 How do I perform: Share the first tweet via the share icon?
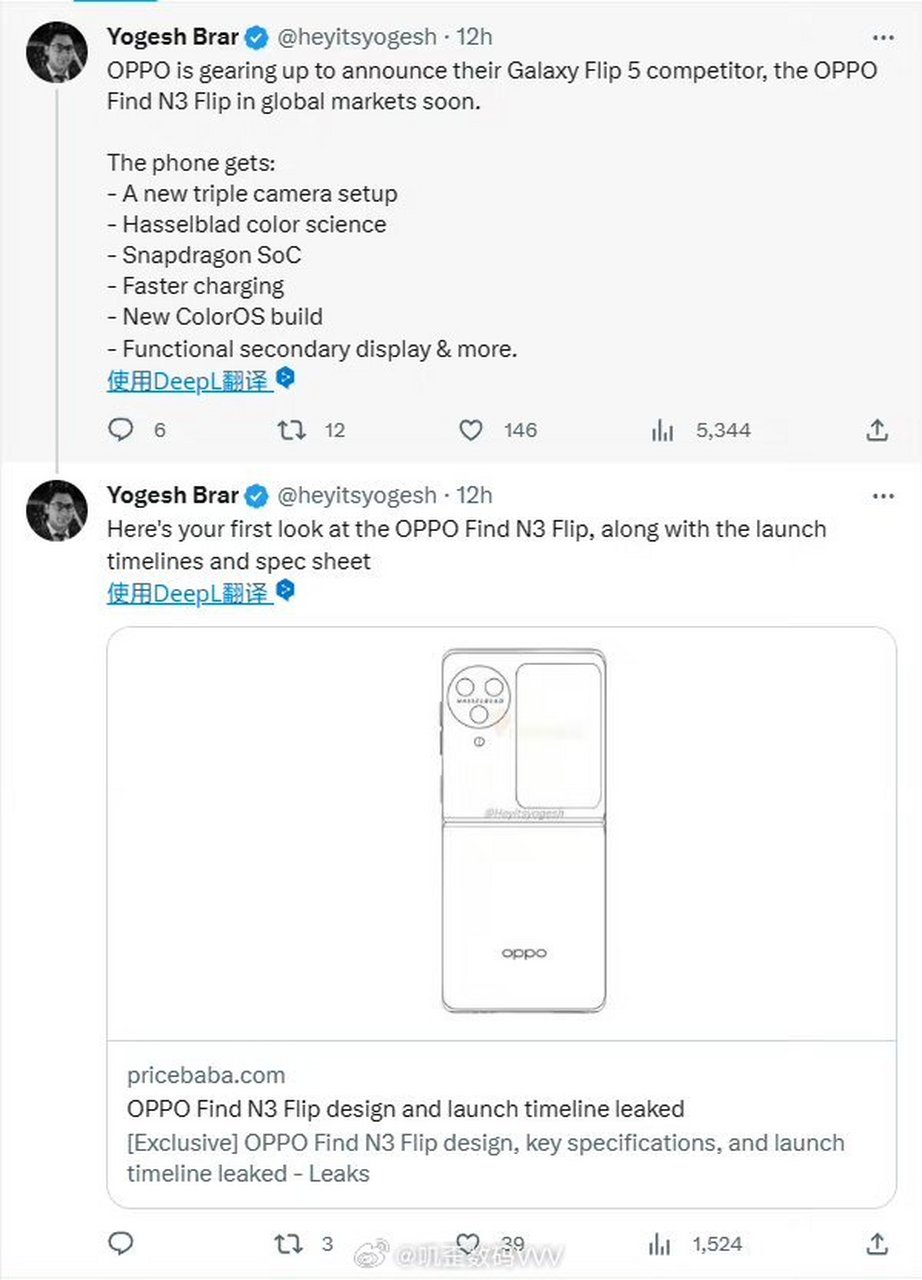click(x=877, y=430)
